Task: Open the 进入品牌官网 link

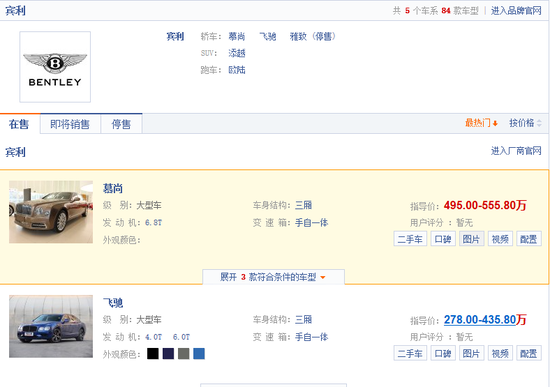Action: click(516, 11)
